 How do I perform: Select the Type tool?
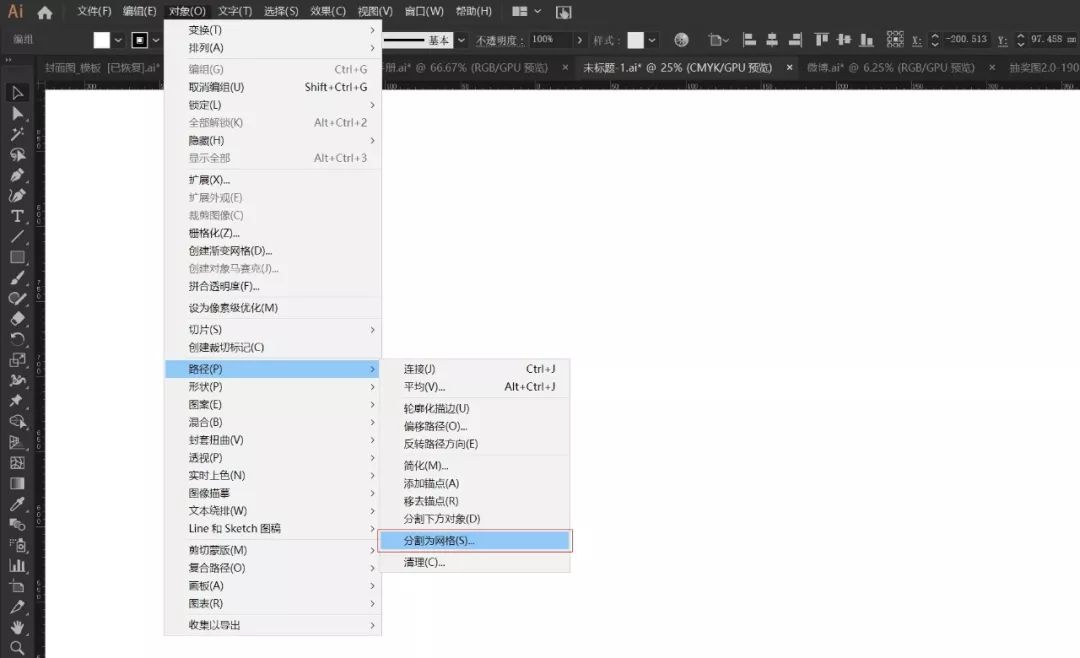(x=17, y=216)
